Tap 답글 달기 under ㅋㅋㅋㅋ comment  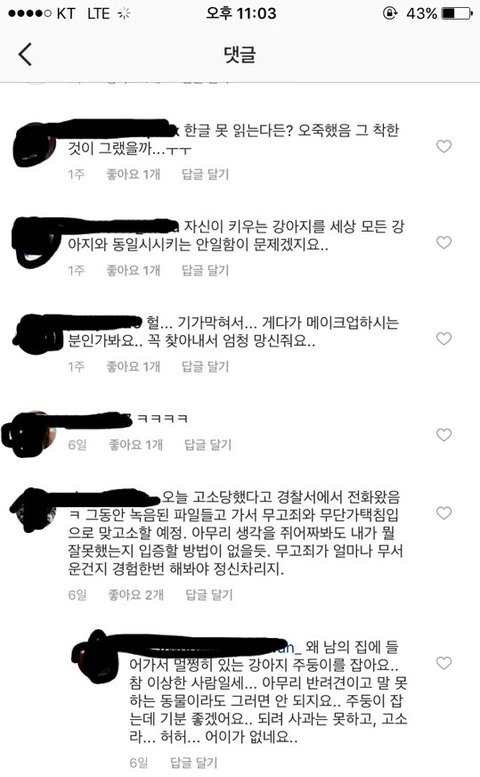[x=208, y=445]
